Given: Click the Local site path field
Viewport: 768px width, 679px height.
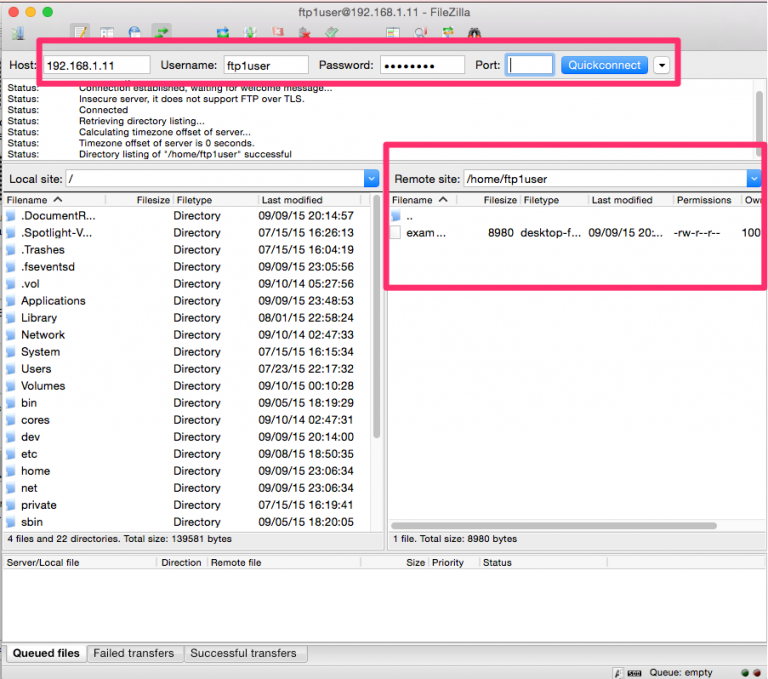Looking at the screenshot, I should [215, 179].
